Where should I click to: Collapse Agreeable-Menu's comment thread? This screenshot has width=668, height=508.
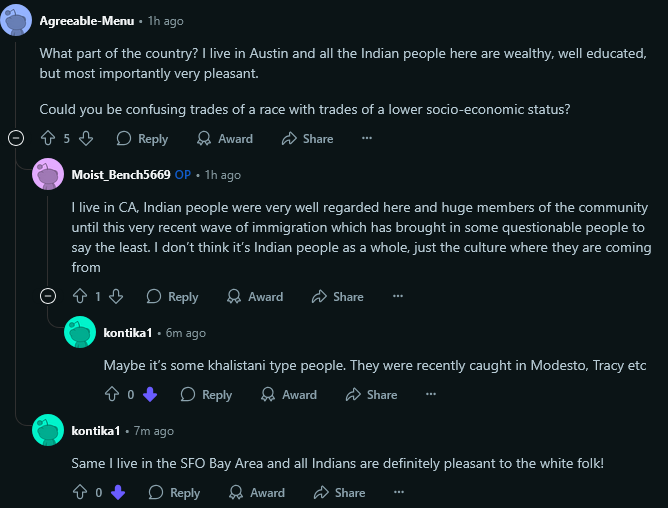[15, 138]
